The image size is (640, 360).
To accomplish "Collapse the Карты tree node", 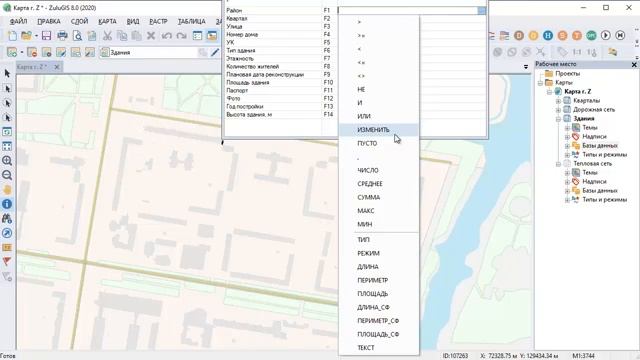I will (x=540, y=83).
